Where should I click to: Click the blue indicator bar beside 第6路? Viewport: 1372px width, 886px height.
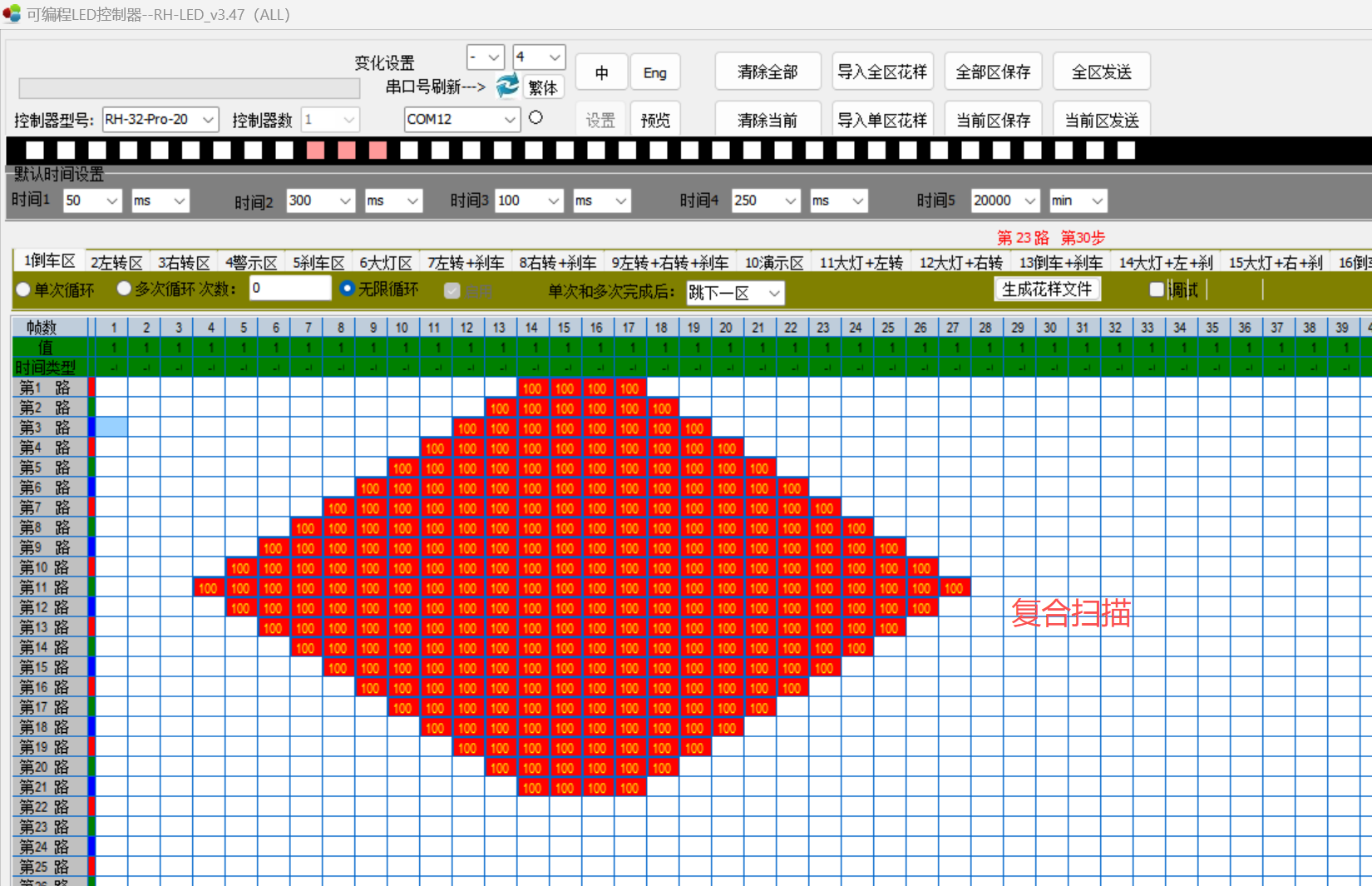pos(91,488)
